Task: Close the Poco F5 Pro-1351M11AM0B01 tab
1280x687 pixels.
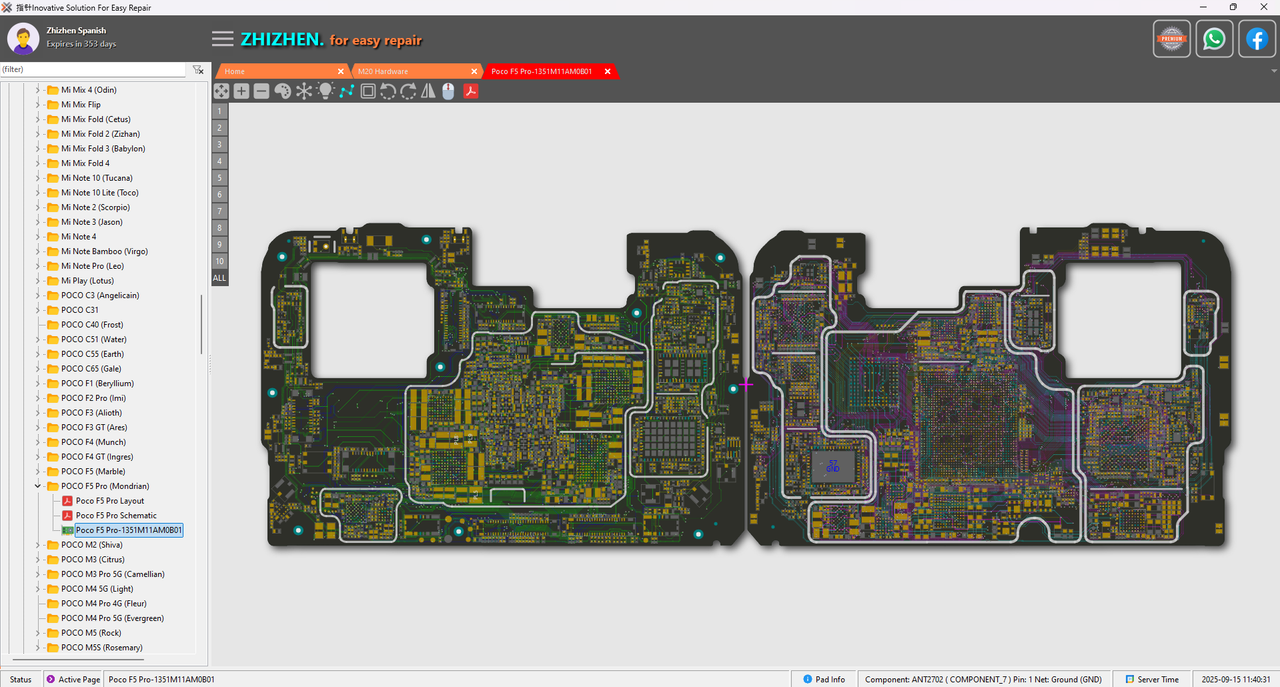Action: click(x=609, y=72)
